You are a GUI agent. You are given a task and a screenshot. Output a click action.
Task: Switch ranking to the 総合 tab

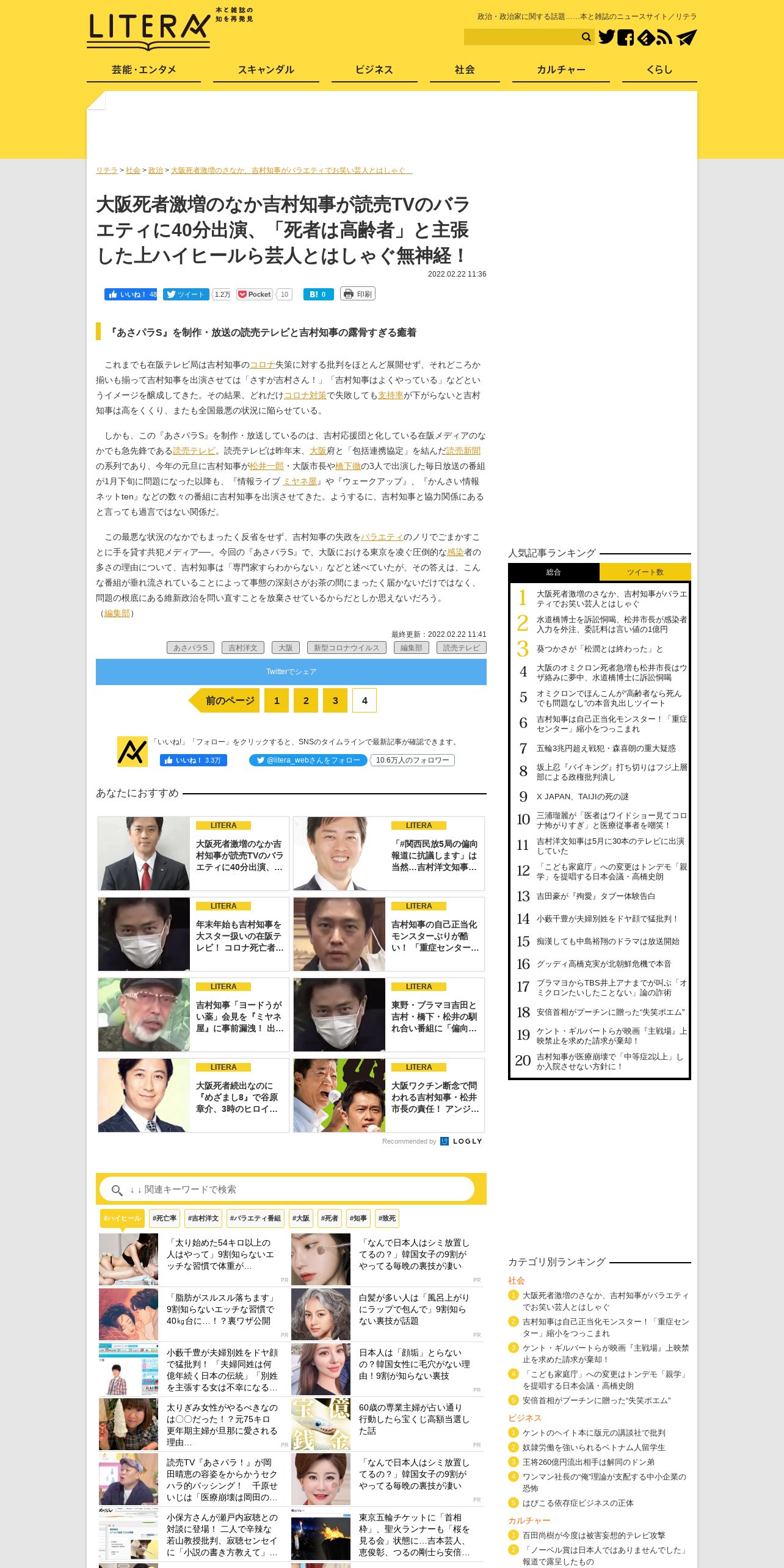554,572
